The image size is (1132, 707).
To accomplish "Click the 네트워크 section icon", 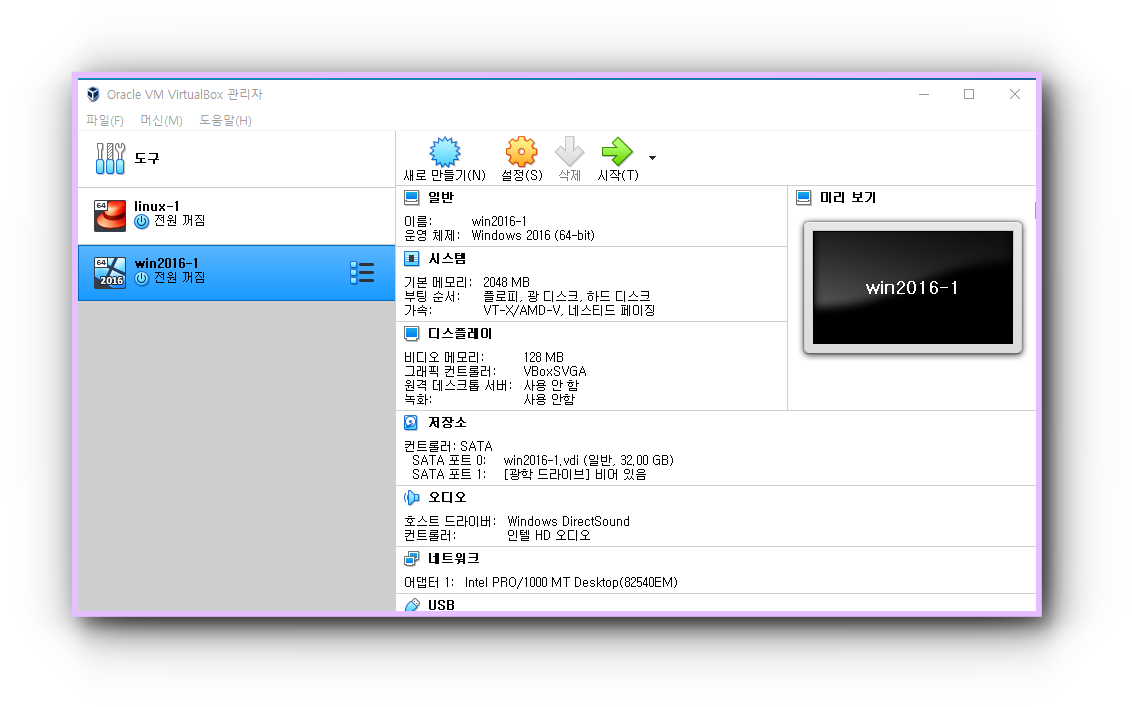I will (412, 558).
